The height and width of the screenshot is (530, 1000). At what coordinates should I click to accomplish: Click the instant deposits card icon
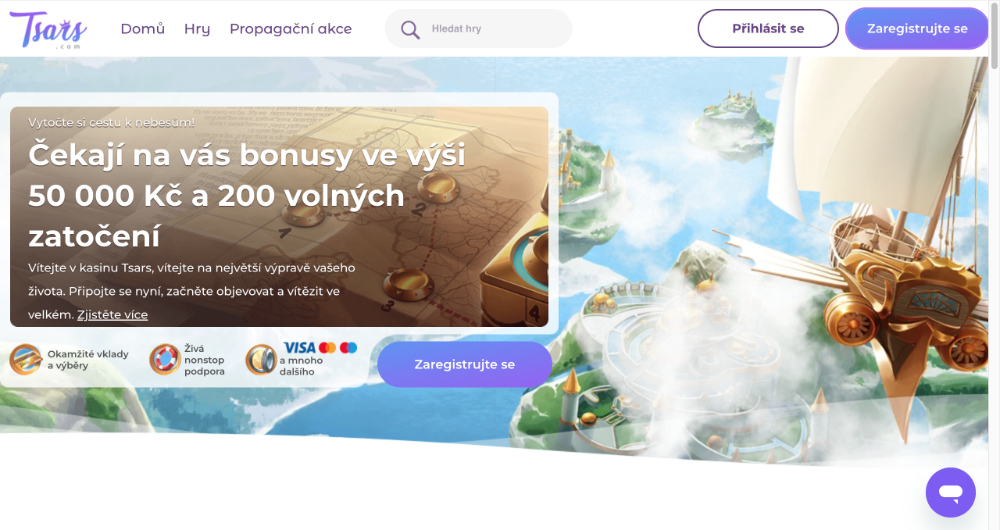pyautogui.click(x=26, y=360)
